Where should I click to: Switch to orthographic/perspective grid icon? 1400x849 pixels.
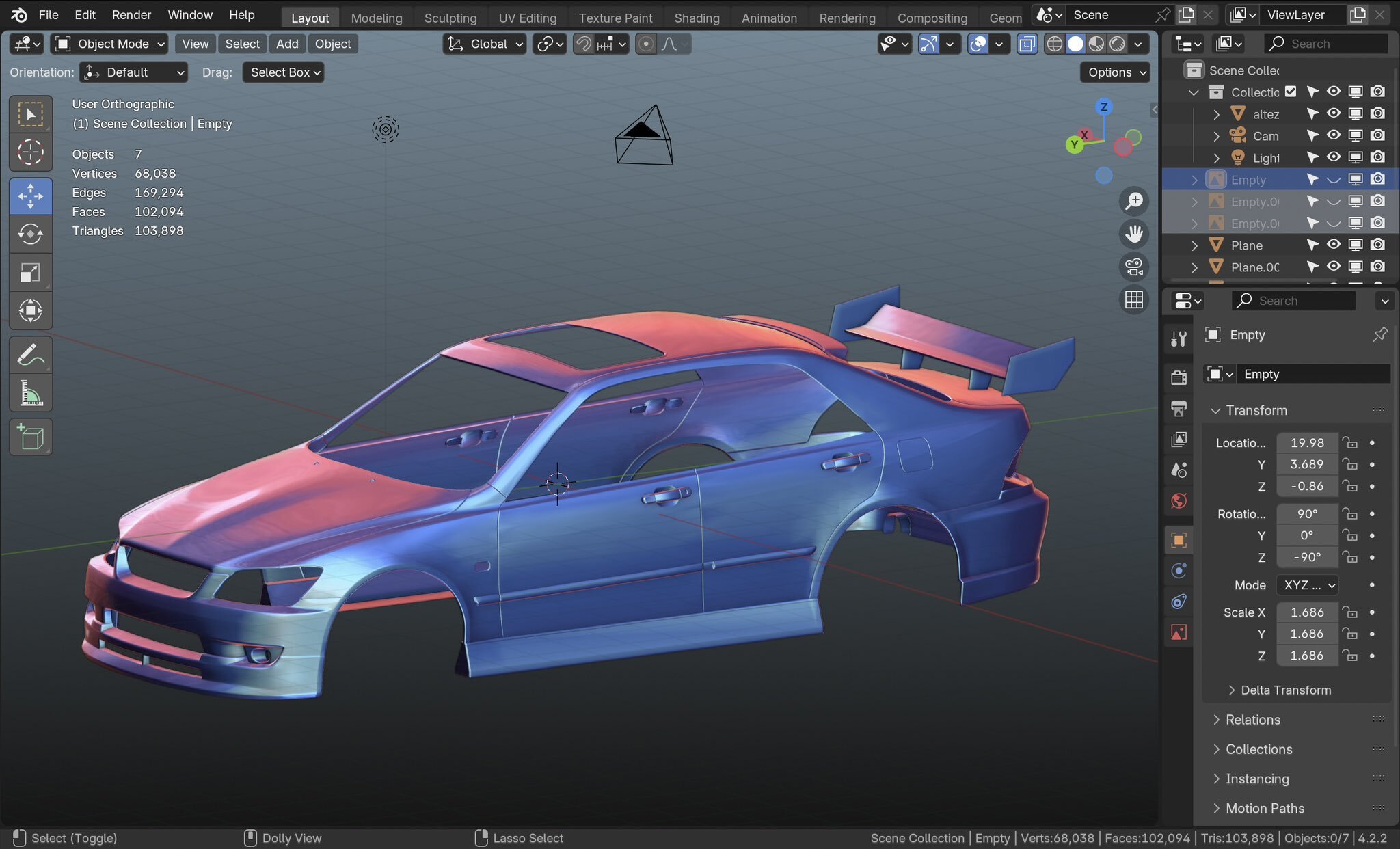click(x=1134, y=299)
